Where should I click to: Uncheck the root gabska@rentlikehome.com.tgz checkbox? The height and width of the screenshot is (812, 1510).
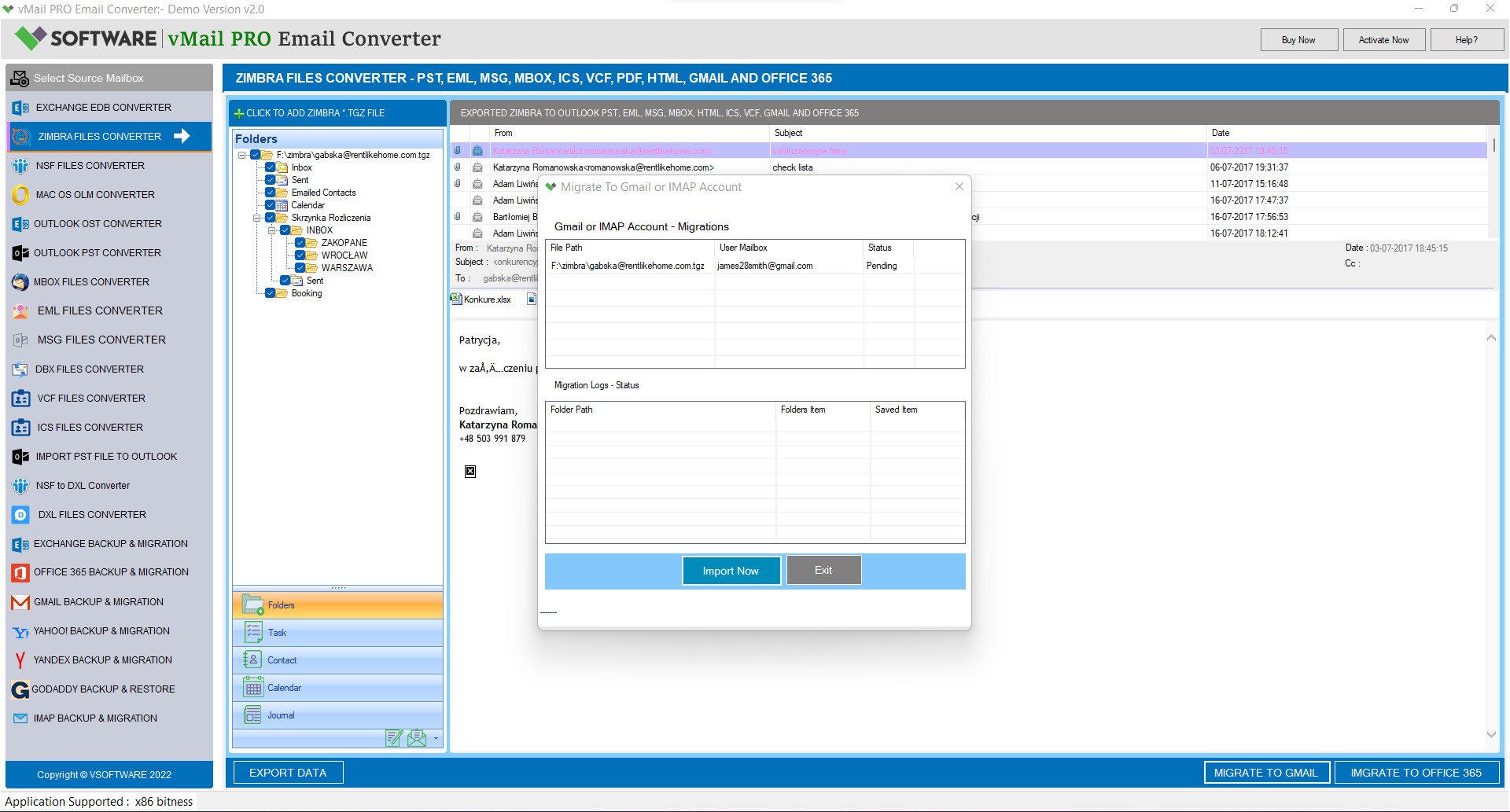tap(256, 155)
